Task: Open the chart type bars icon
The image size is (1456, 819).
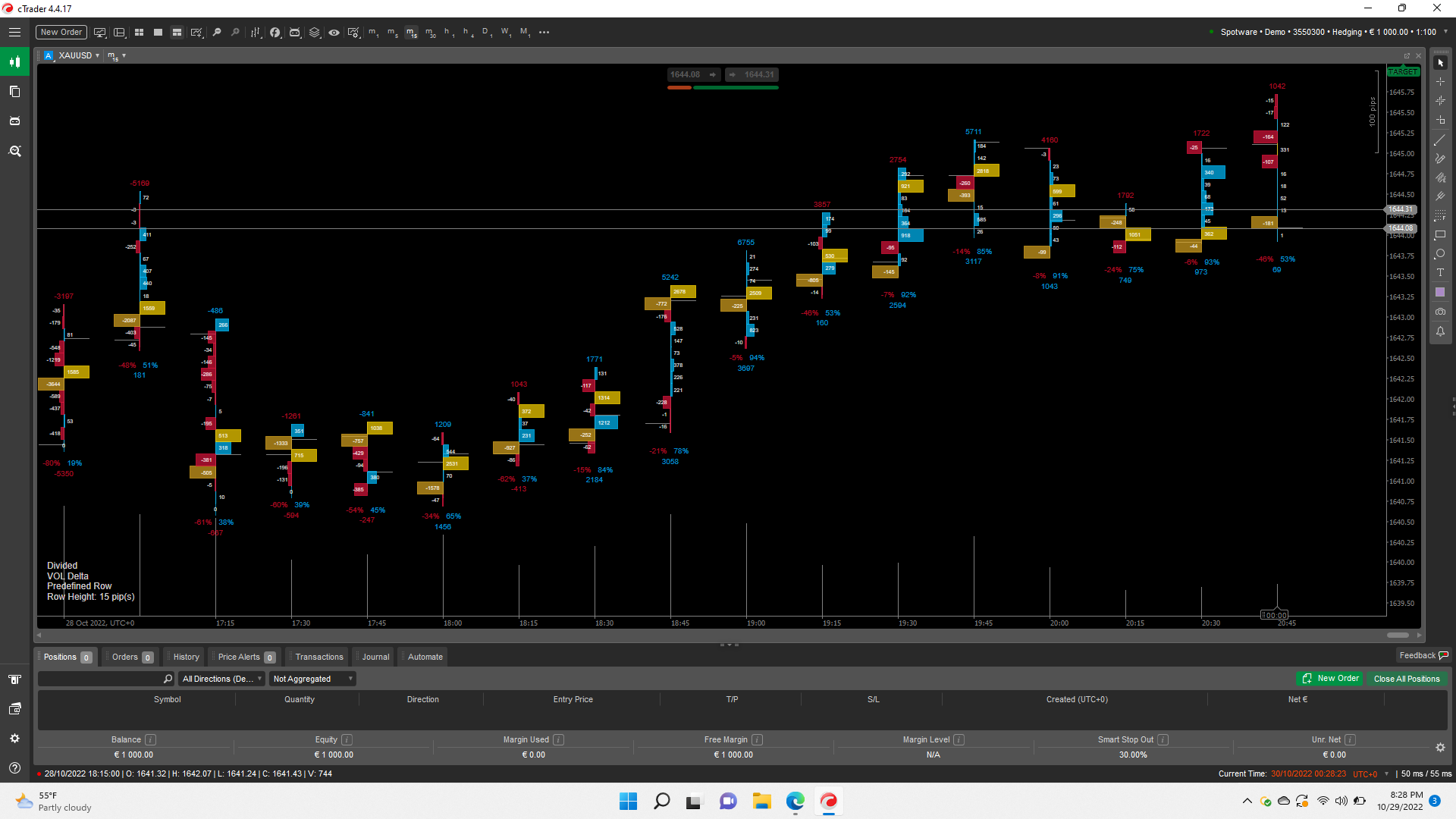Action: (256, 33)
